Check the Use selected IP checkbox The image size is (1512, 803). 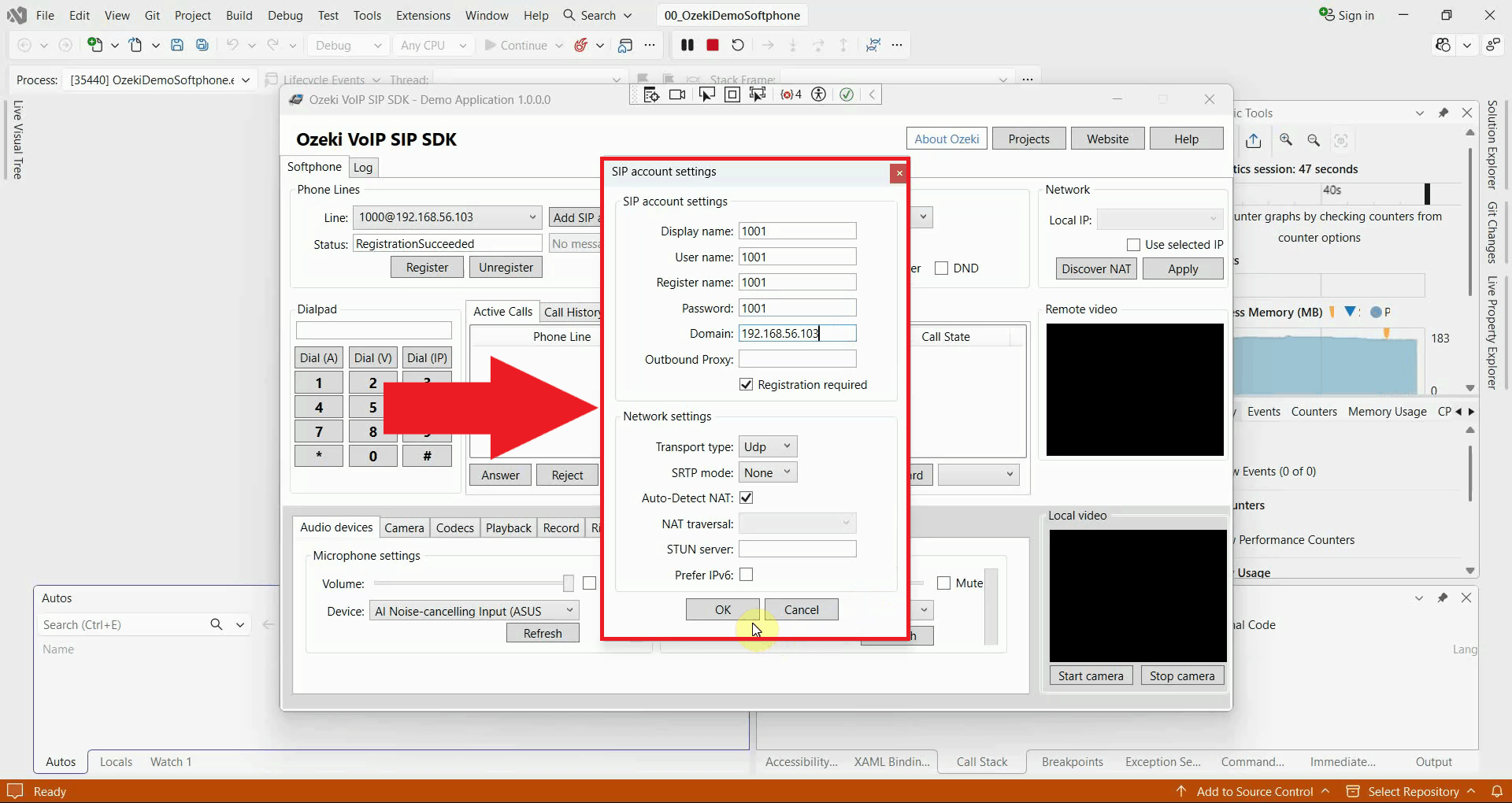click(1134, 245)
